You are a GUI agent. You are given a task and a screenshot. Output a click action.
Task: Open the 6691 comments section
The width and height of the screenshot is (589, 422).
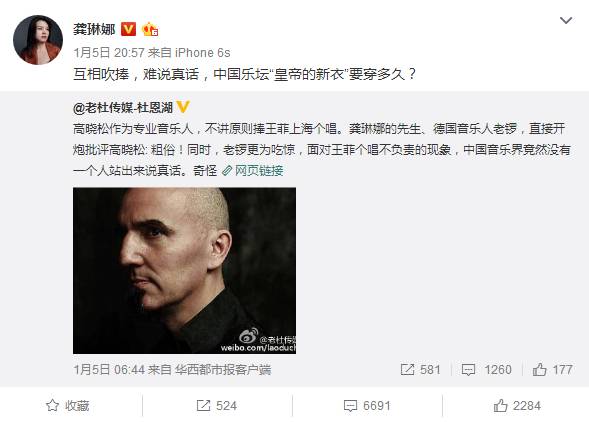coord(367,406)
